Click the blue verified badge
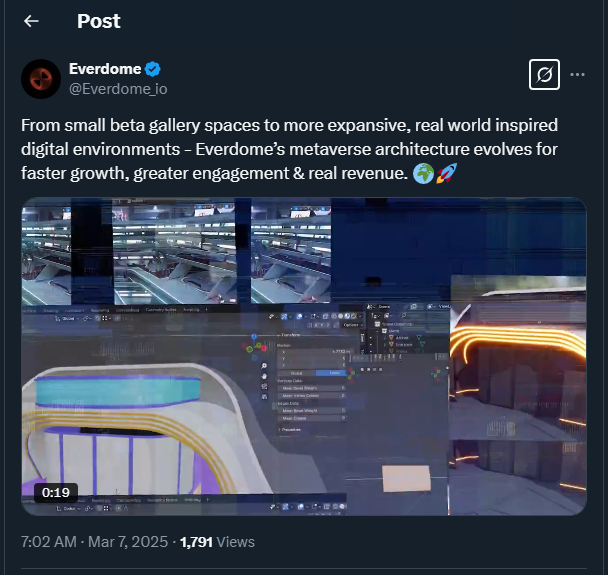The height and width of the screenshot is (575, 608). coord(153,69)
